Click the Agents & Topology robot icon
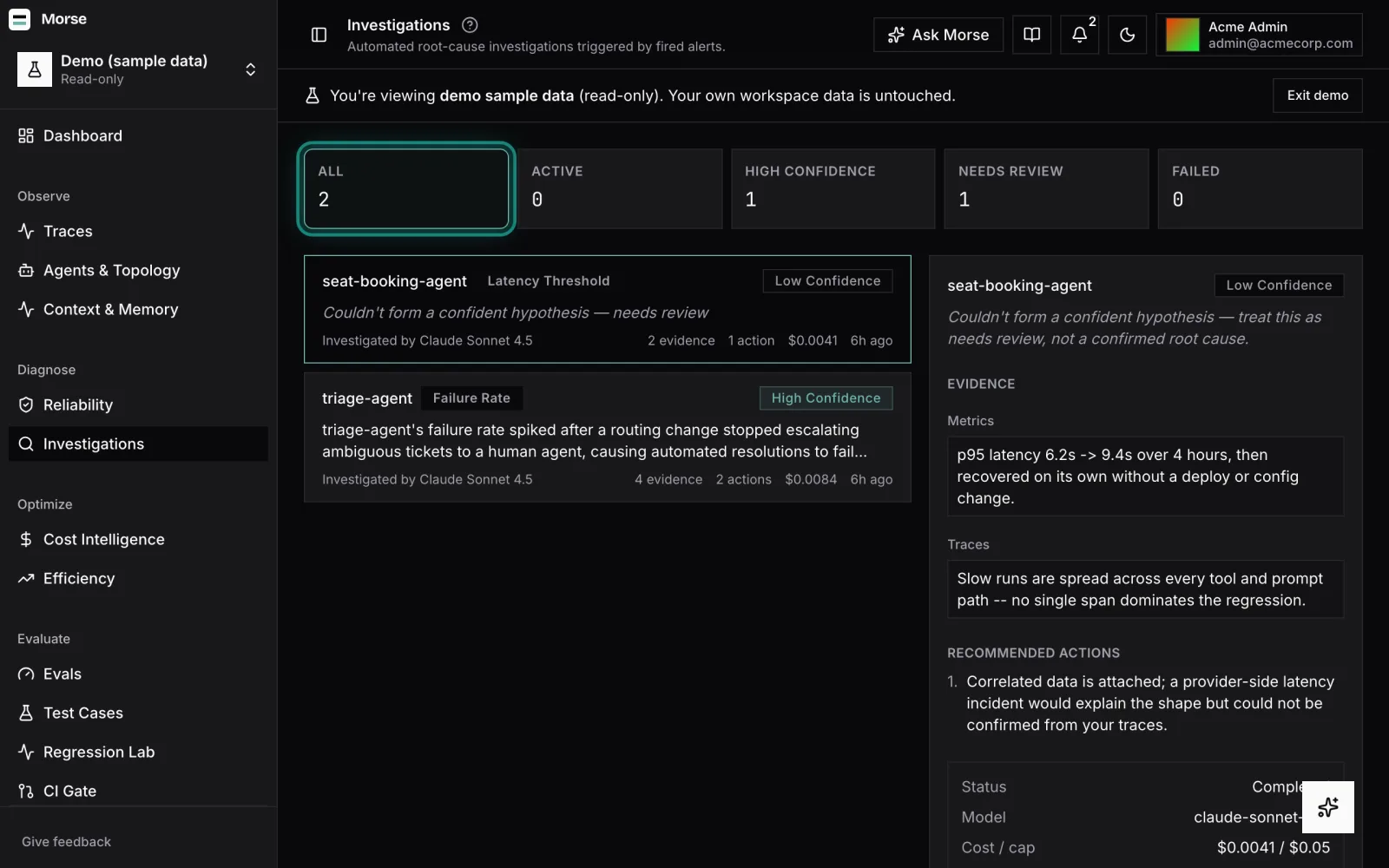The height and width of the screenshot is (868, 1389). point(26,270)
